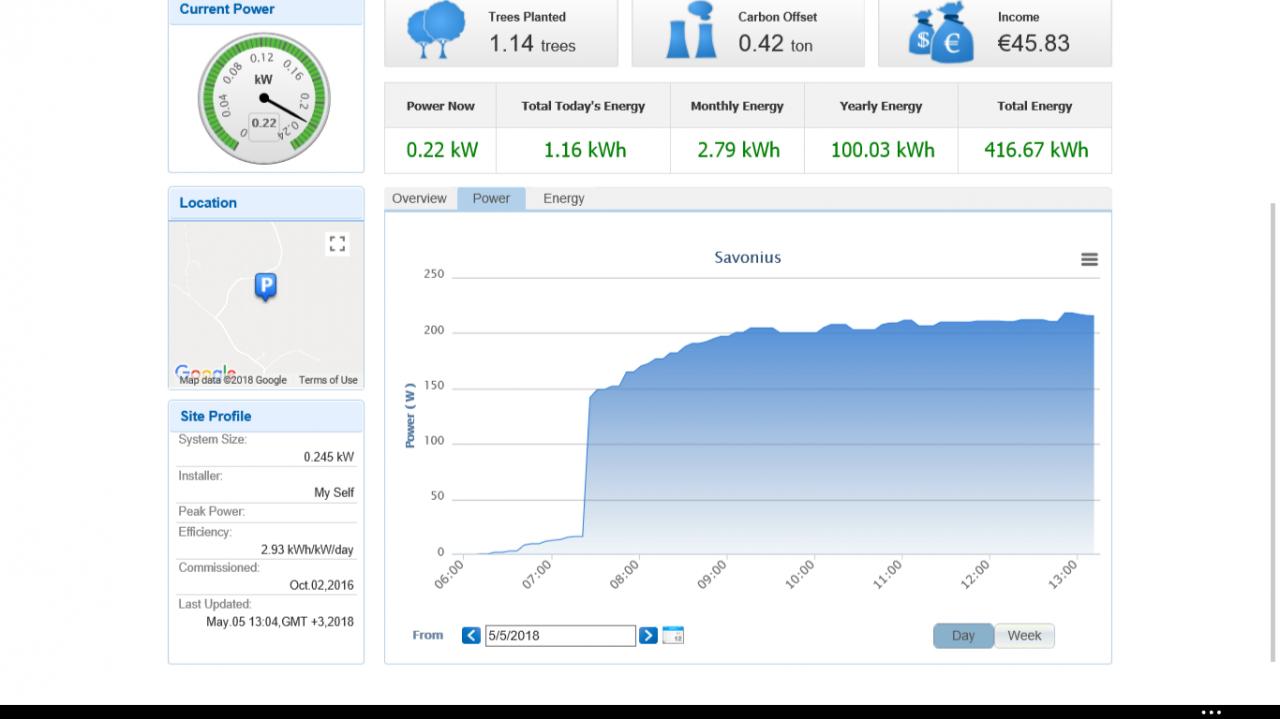This screenshot has height=719, width=1280.
Task: Open the three-dots menu in bottom bar
Action: pos(1211,712)
